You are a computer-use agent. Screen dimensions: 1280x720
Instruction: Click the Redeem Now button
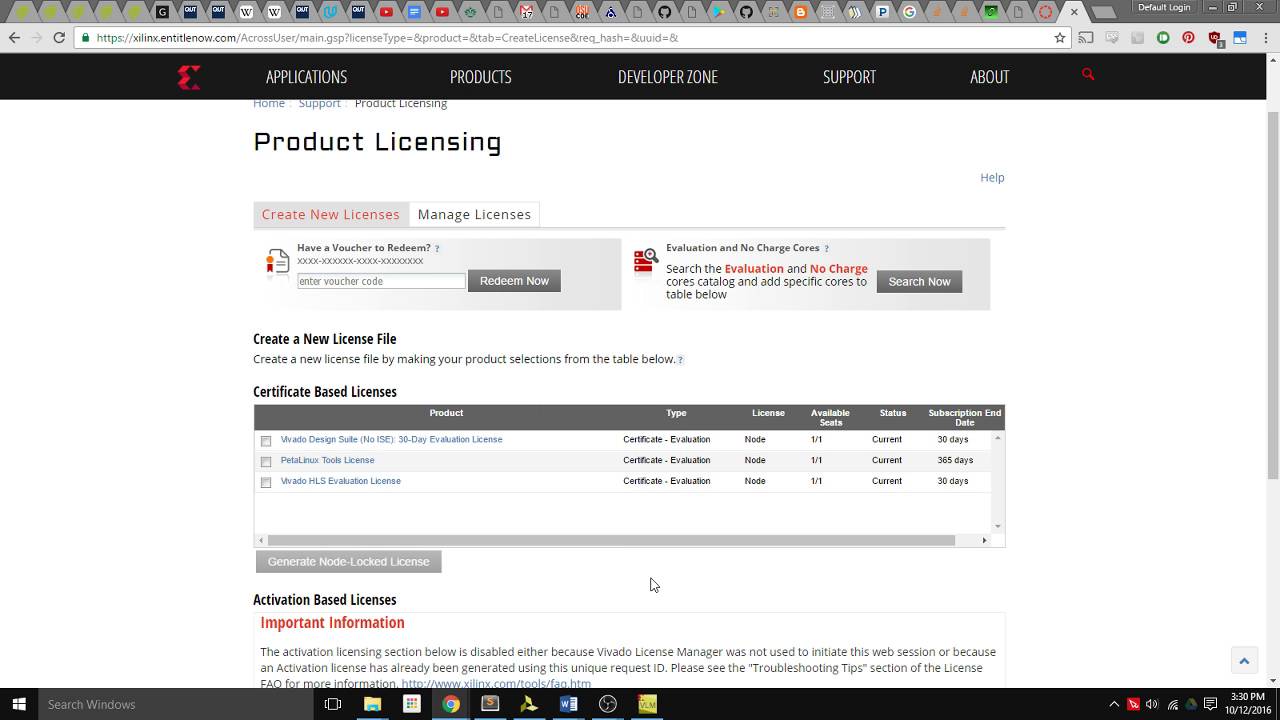click(x=514, y=281)
